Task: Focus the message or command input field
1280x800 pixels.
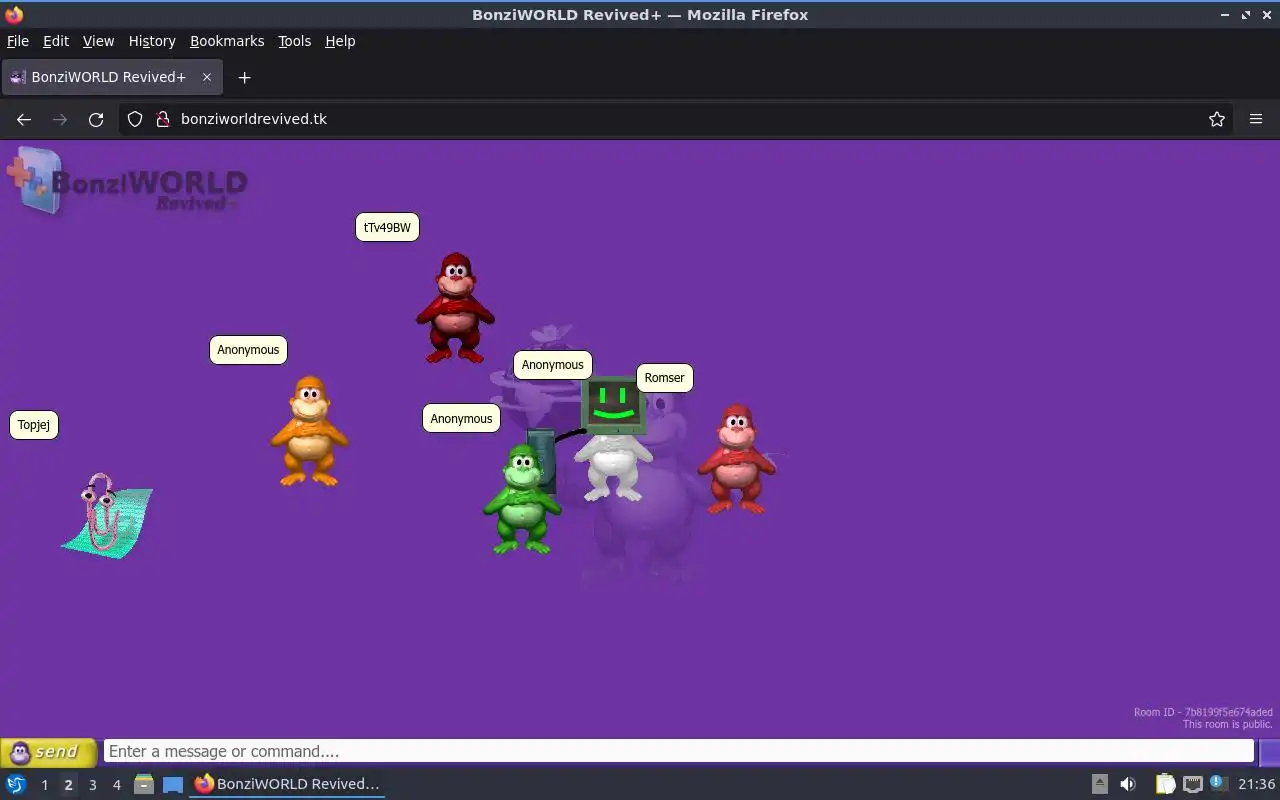Action: coord(678,752)
